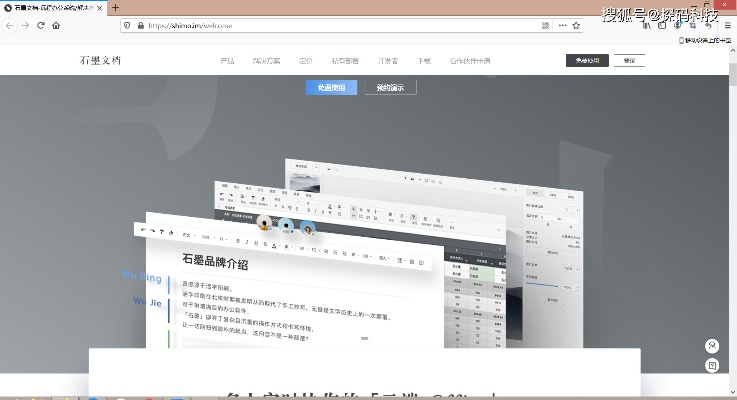Open the 解决方案 menu

click(266, 61)
